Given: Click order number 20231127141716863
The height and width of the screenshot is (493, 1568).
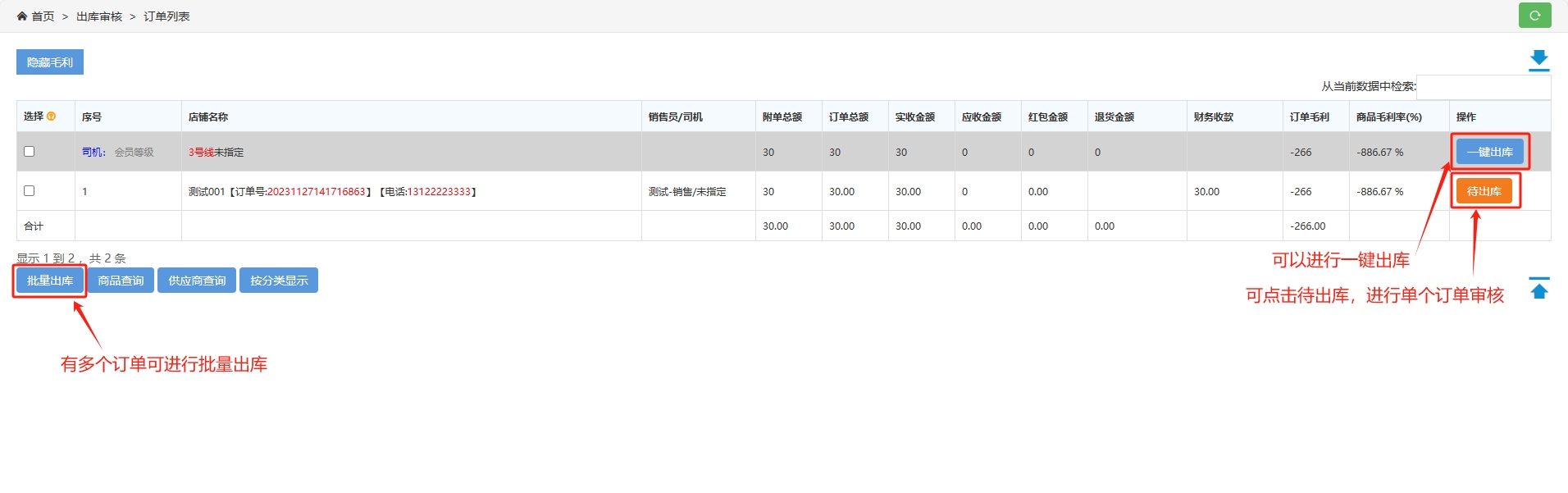Looking at the screenshot, I should point(317,191).
